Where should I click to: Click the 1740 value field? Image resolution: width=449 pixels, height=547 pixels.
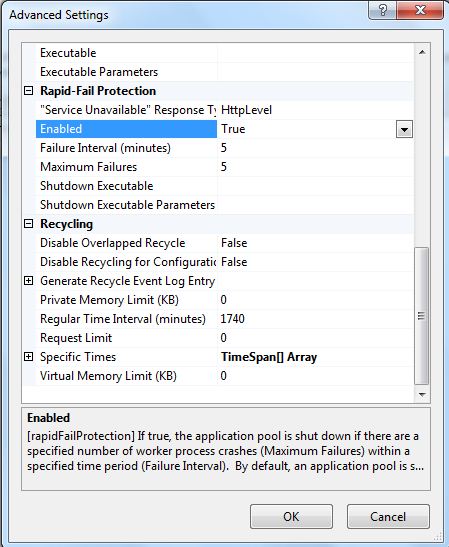[x=316, y=319]
